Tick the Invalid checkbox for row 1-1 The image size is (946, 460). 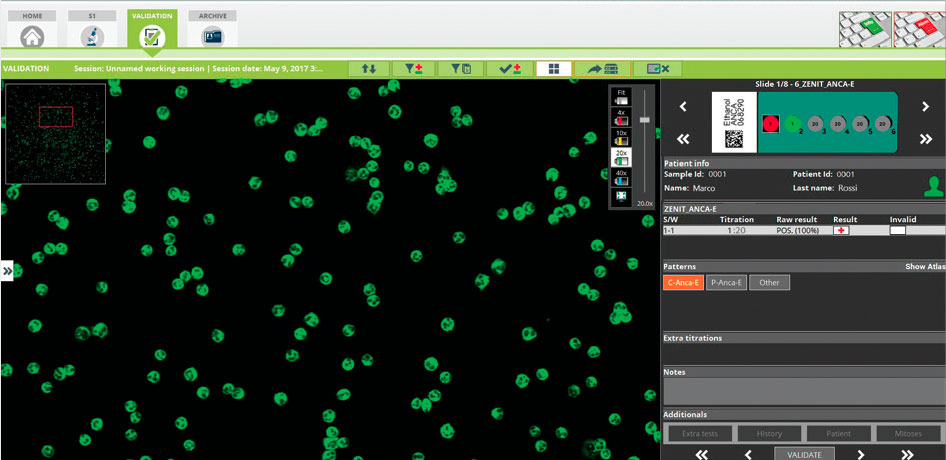[897, 230]
